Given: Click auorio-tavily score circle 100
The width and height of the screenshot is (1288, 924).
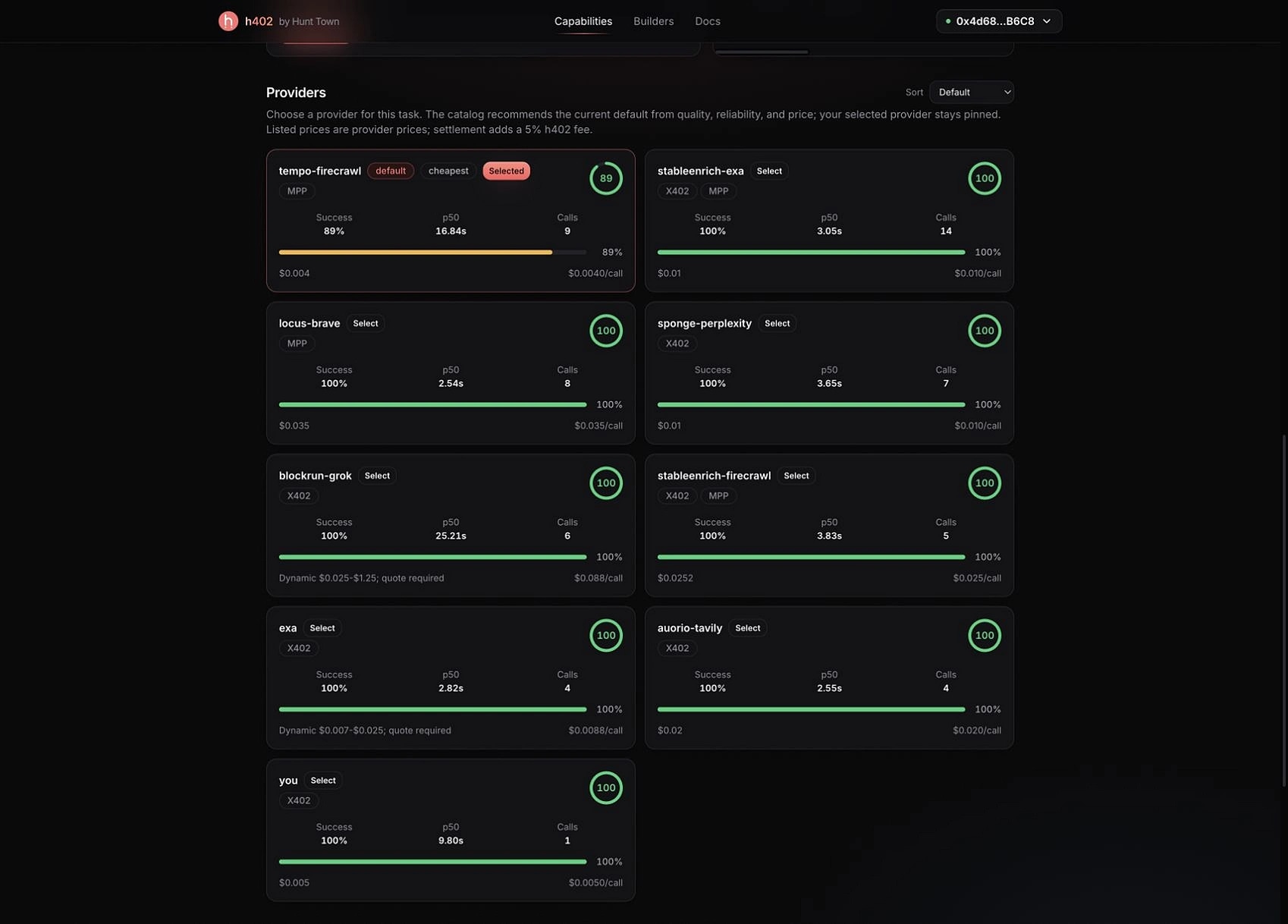Looking at the screenshot, I should point(984,636).
